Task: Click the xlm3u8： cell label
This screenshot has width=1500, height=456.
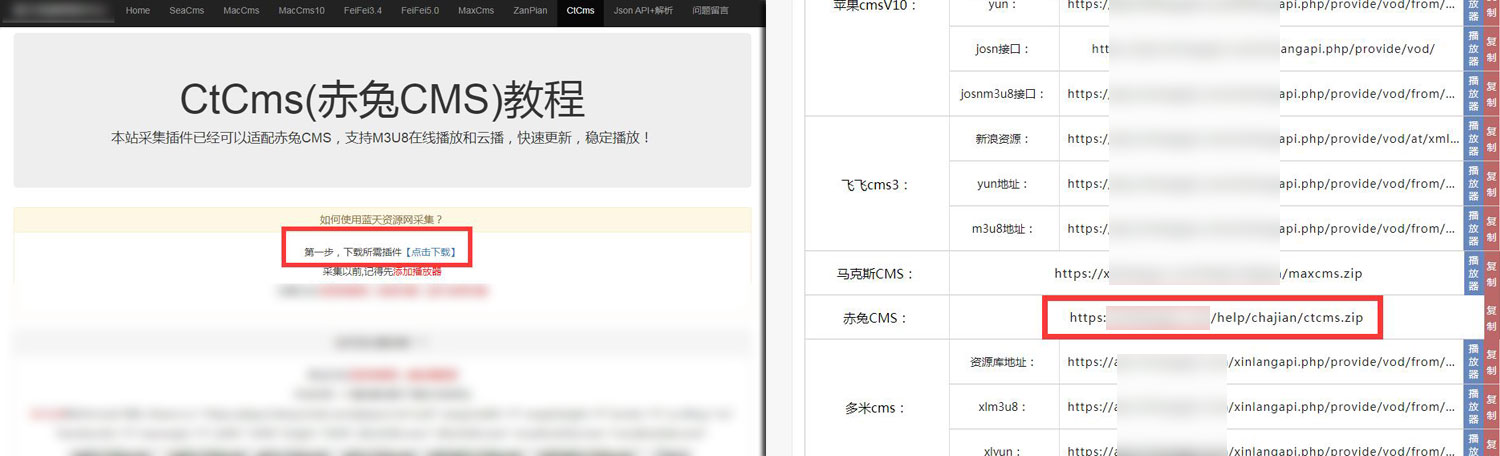Action: 1003,407
